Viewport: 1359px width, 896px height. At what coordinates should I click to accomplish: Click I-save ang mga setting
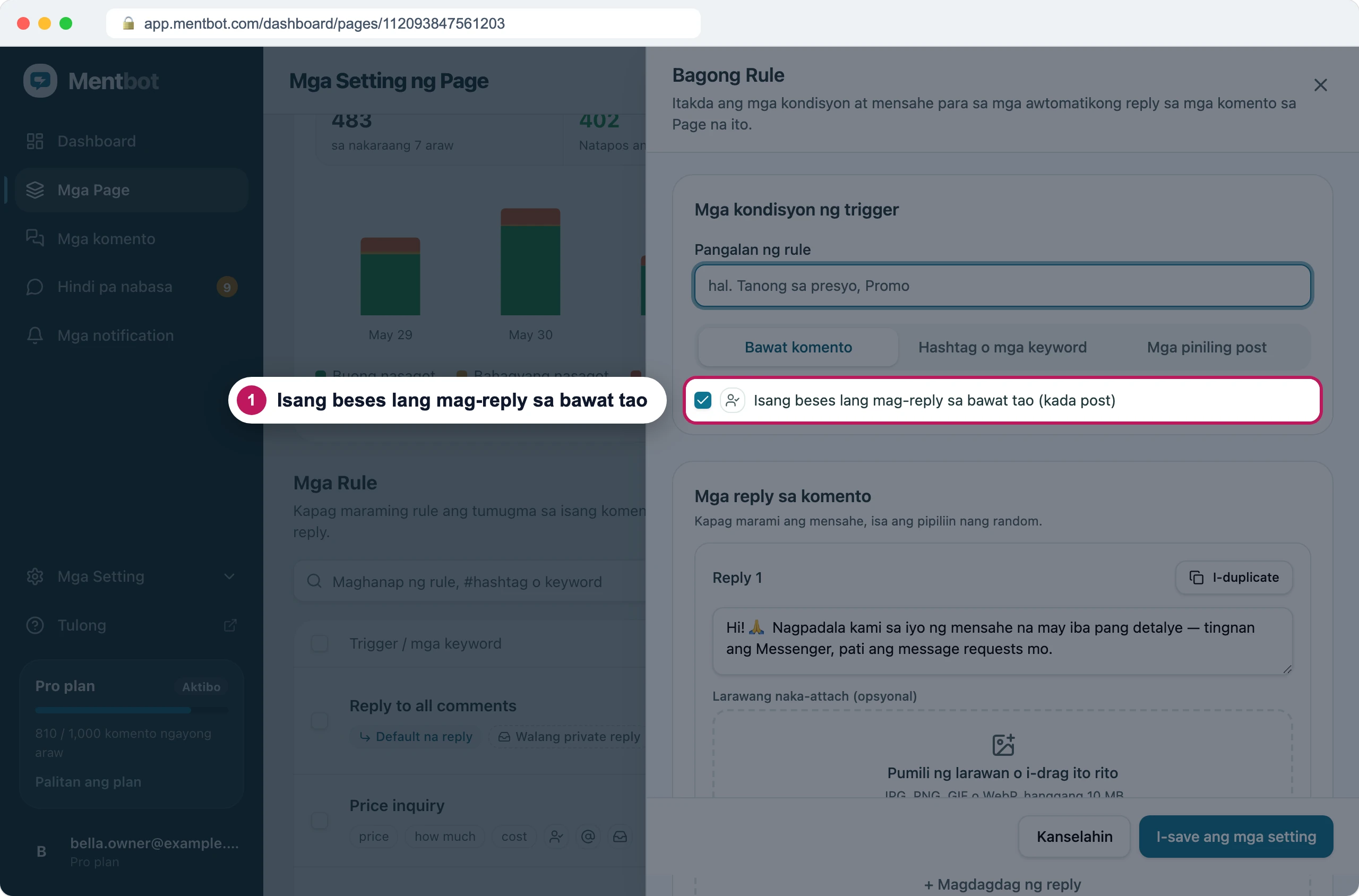[1235, 837]
